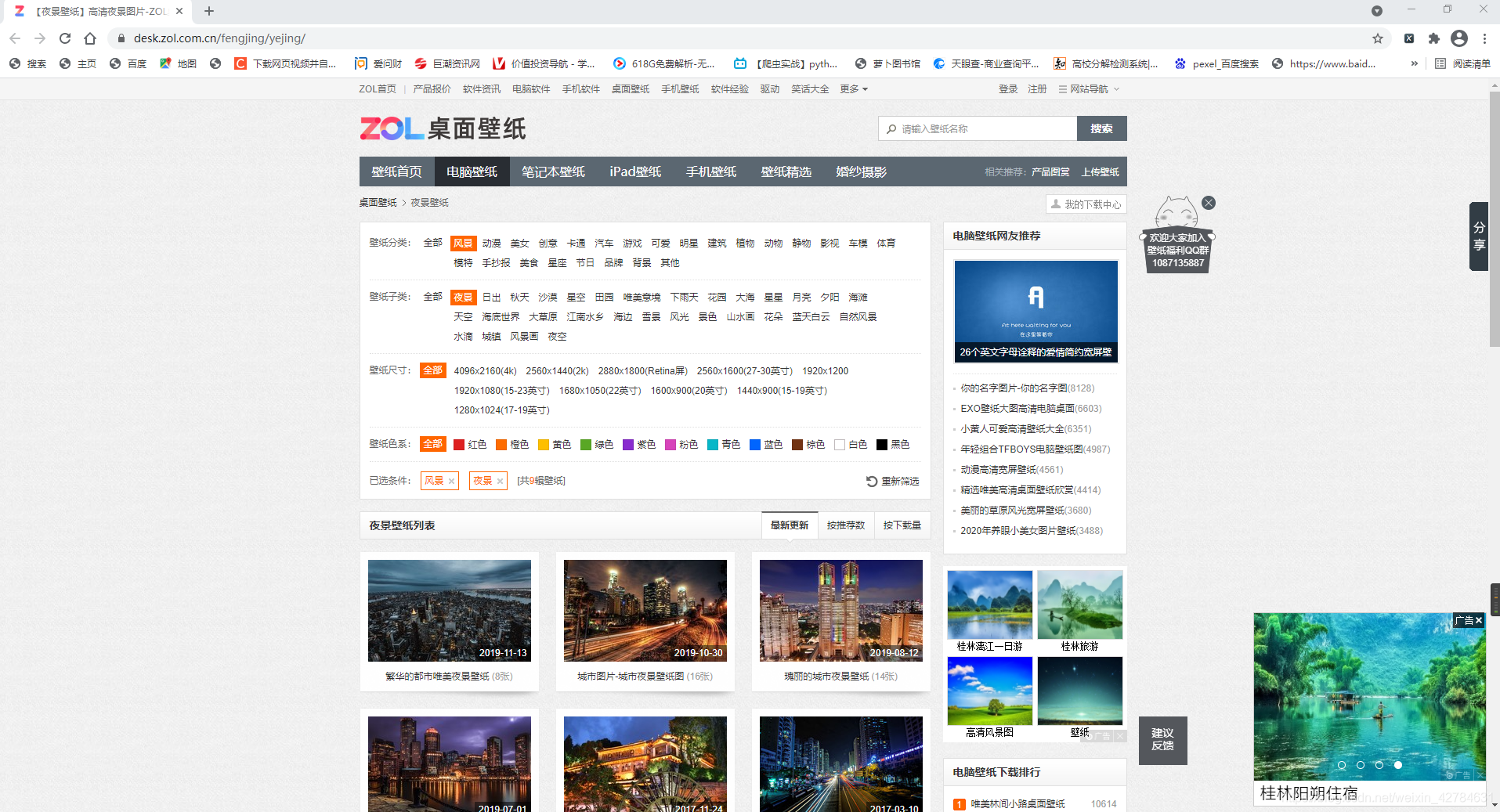1500x812 pixels.
Task: Sort list by 按推荐数 tab
Action: point(846,525)
